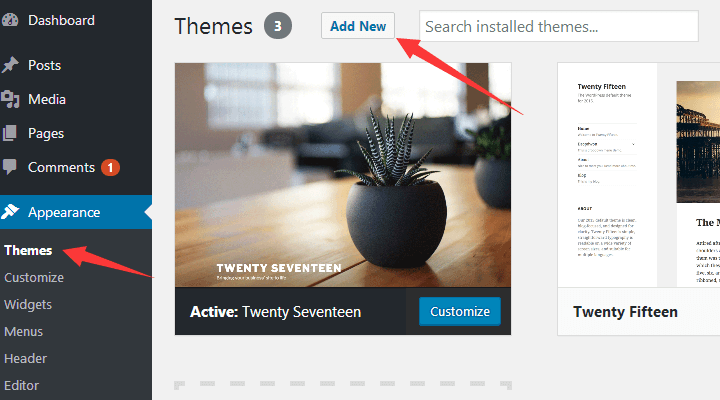Select the Twenty Seventeen theme screenshot
The height and width of the screenshot is (400, 720).
tap(343, 175)
